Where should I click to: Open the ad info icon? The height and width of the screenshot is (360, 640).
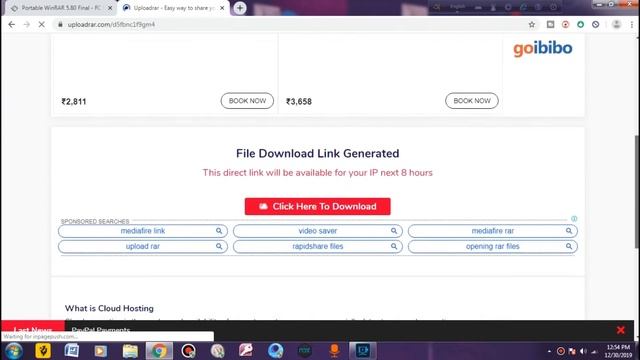pyautogui.click(x=574, y=219)
